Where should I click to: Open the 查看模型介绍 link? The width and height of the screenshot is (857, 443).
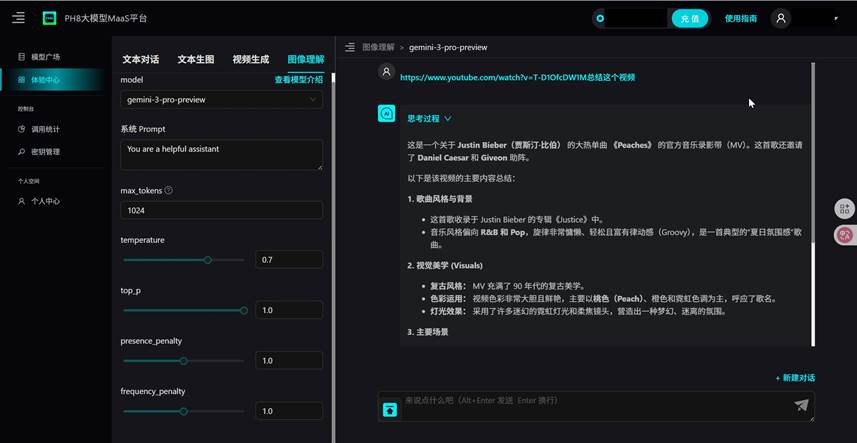298,80
